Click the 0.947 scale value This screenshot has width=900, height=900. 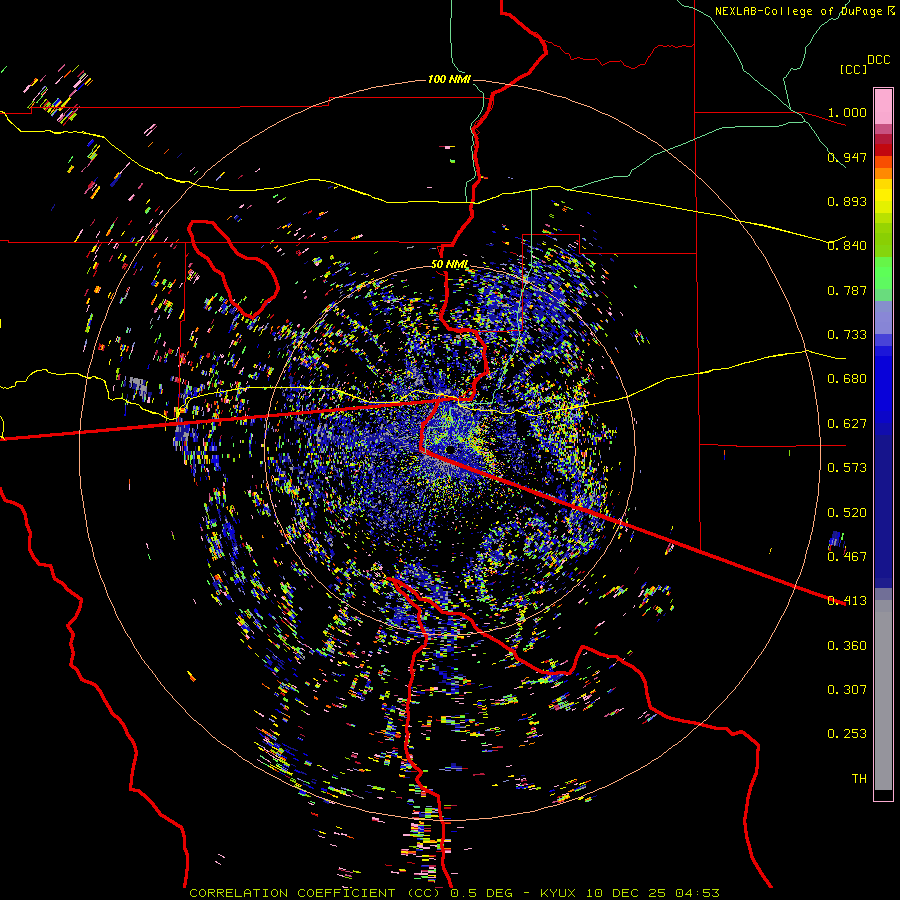(x=847, y=157)
